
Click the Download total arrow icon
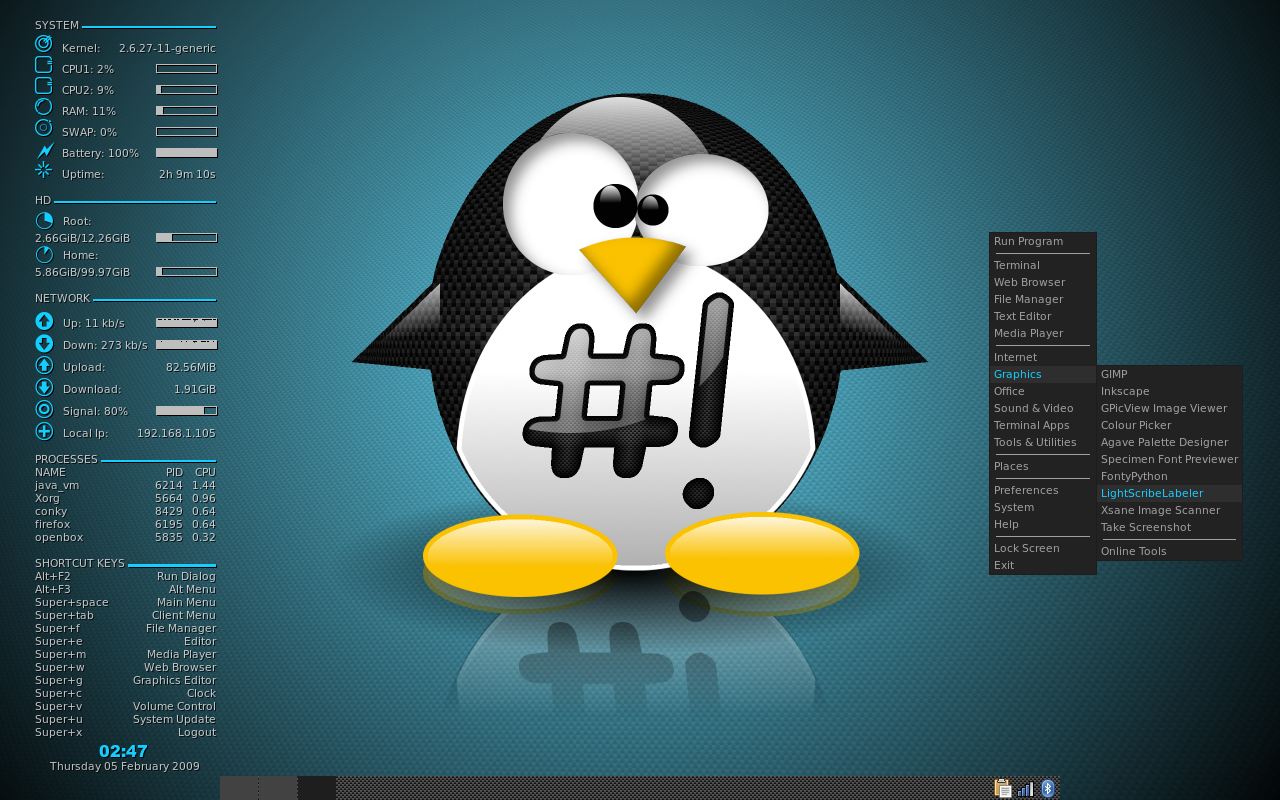tap(44, 387)
